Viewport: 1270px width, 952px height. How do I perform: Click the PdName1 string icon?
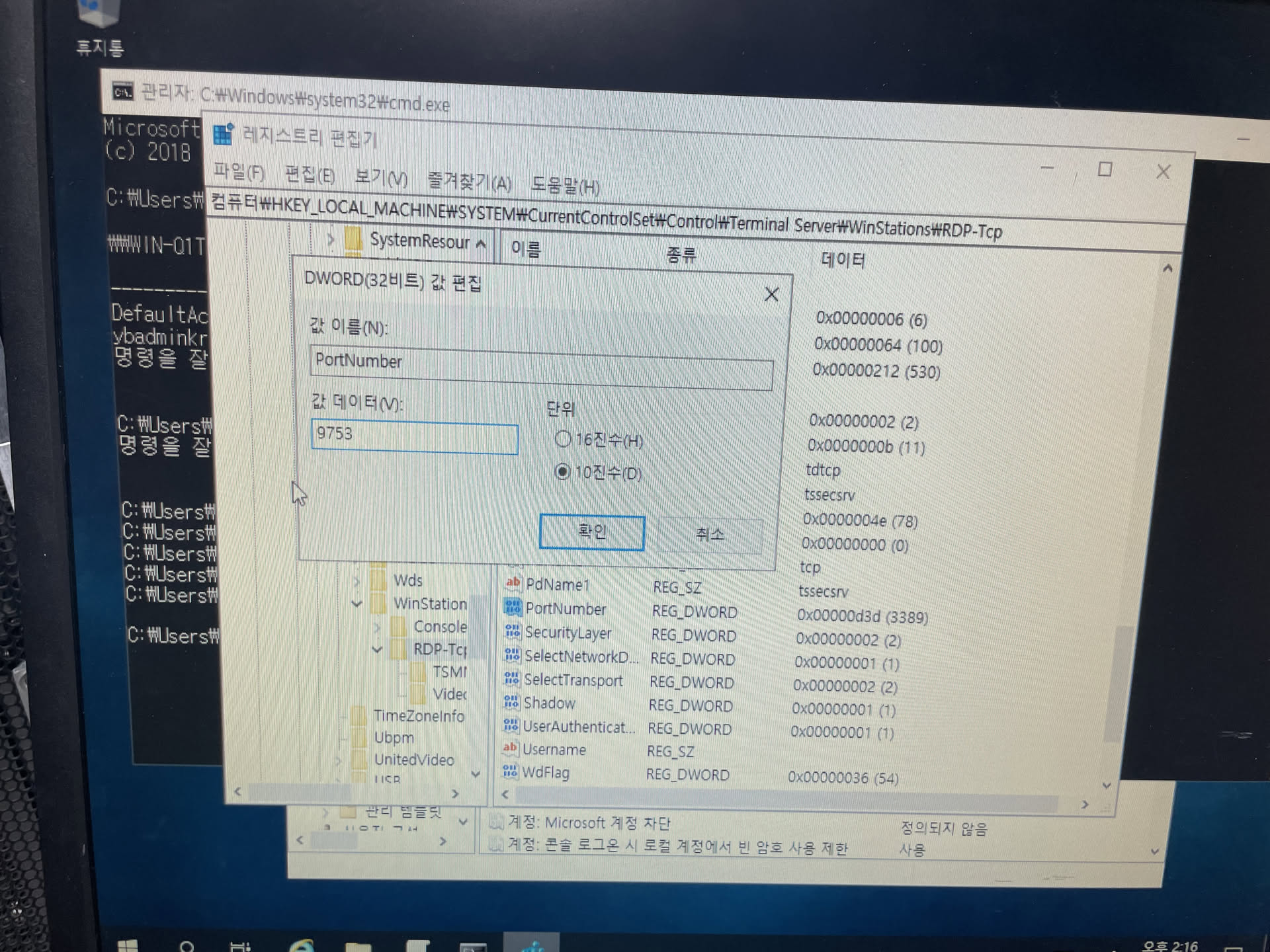coord(513,583)
